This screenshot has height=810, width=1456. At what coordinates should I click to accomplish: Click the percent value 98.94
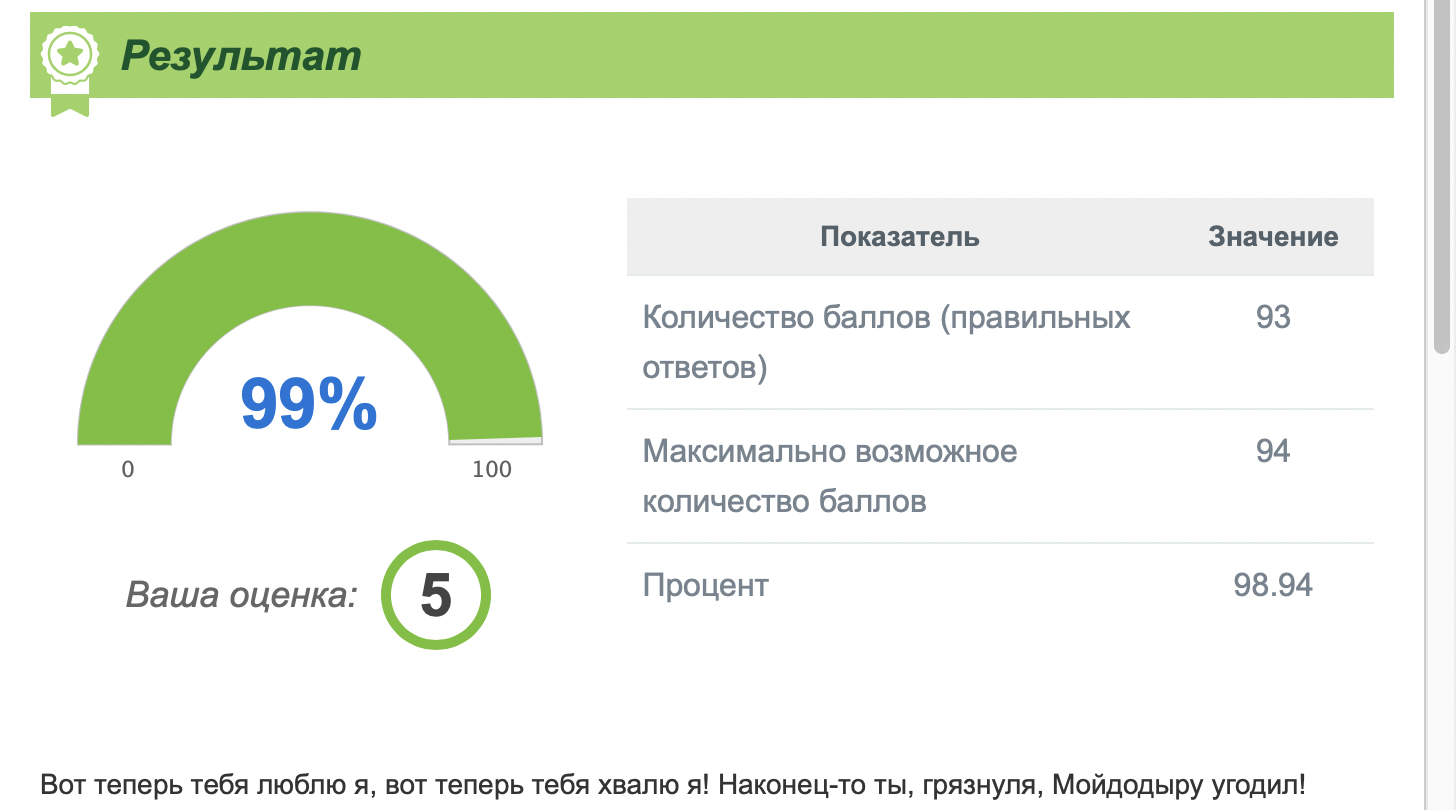click(x=1273, y=585)
